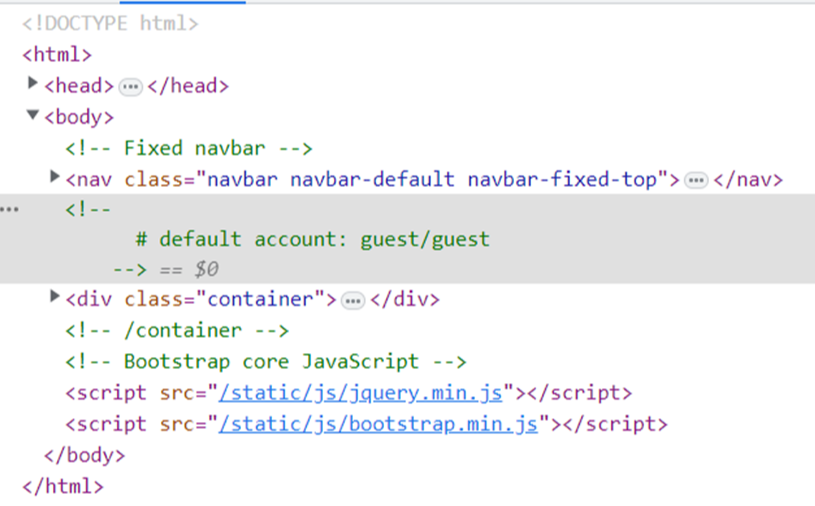Click the ellipsis badge inside div container

353,301
